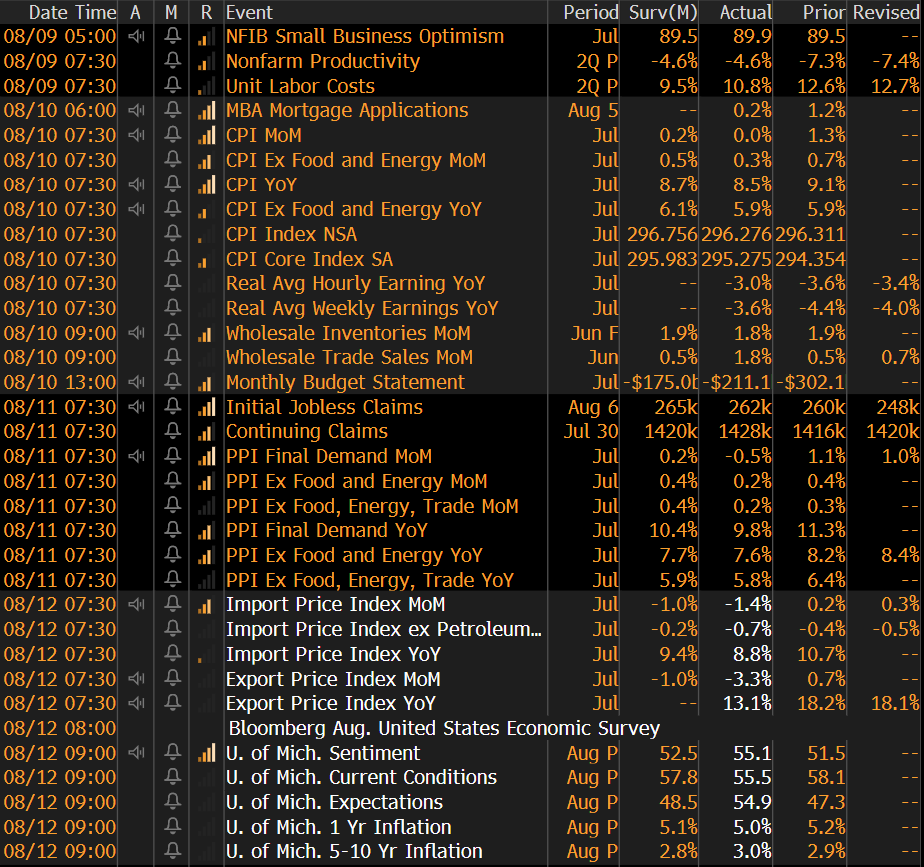Click the Revised column header
Viewport: 924px width, 867px height.
(x=885, y=12)
